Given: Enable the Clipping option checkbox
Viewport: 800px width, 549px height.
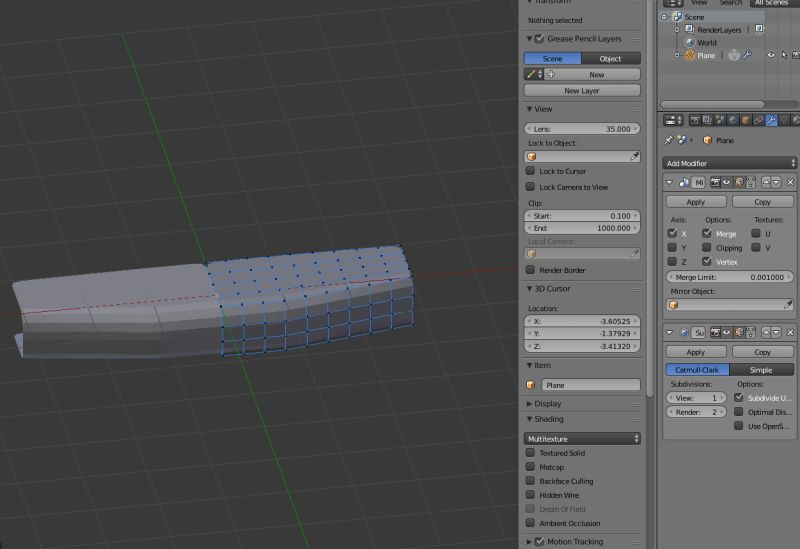Looking at the screenshot, I should tap(706, 247).
